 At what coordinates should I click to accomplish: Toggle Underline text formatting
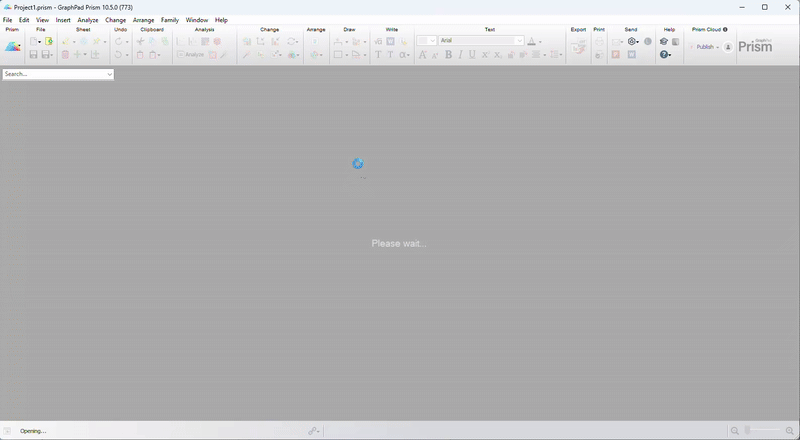click(472, 55)
